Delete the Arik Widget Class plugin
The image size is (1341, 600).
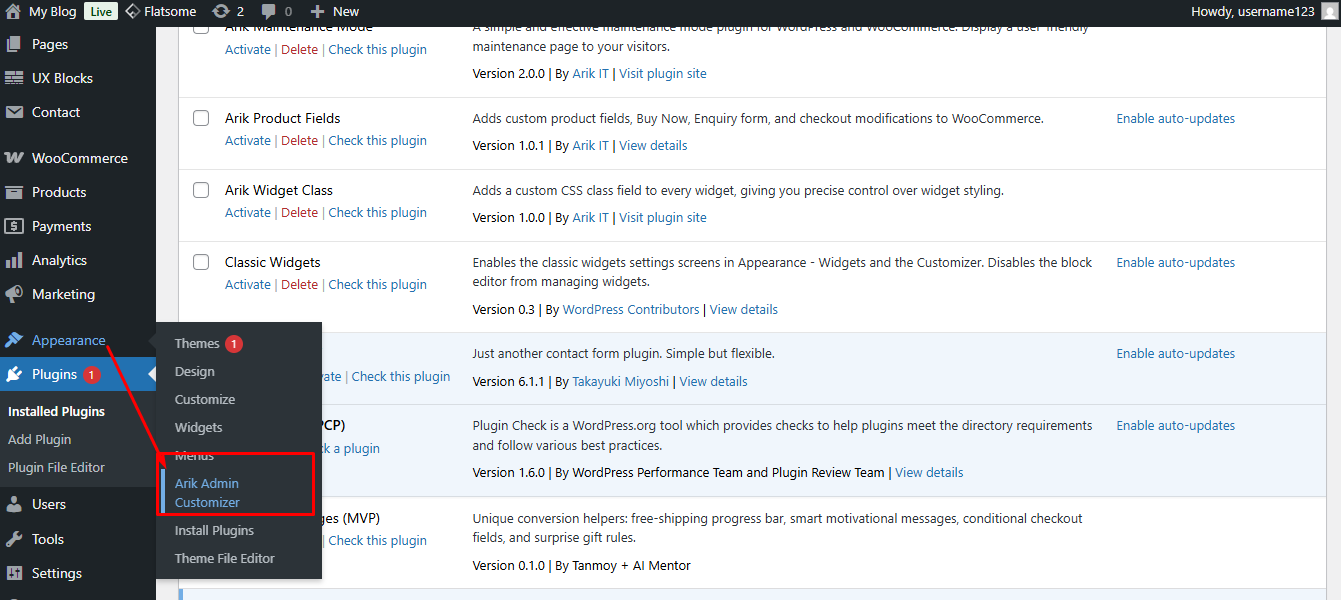(299, 212)
